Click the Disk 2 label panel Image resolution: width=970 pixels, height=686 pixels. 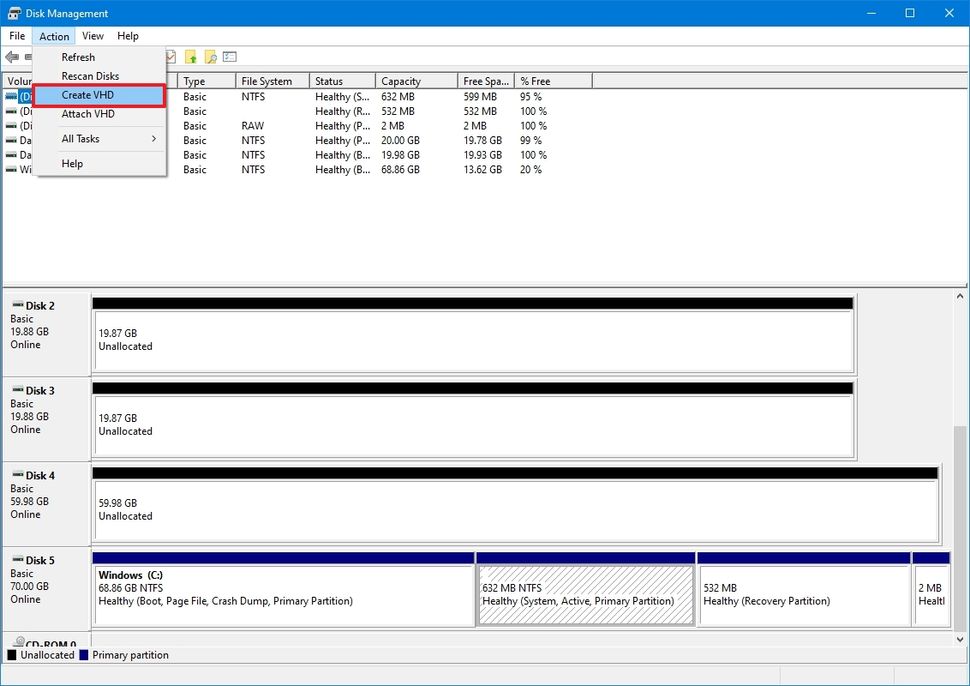coord(46,334)
